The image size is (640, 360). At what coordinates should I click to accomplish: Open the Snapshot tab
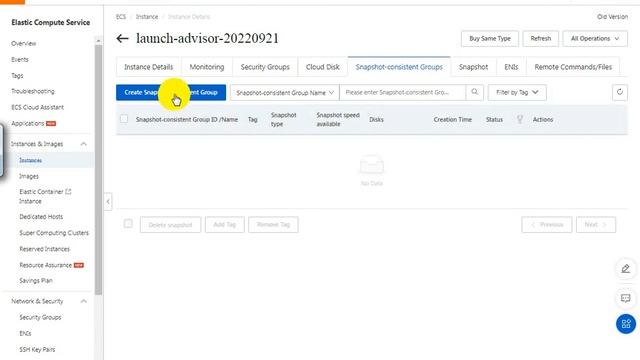coord(473,67)
